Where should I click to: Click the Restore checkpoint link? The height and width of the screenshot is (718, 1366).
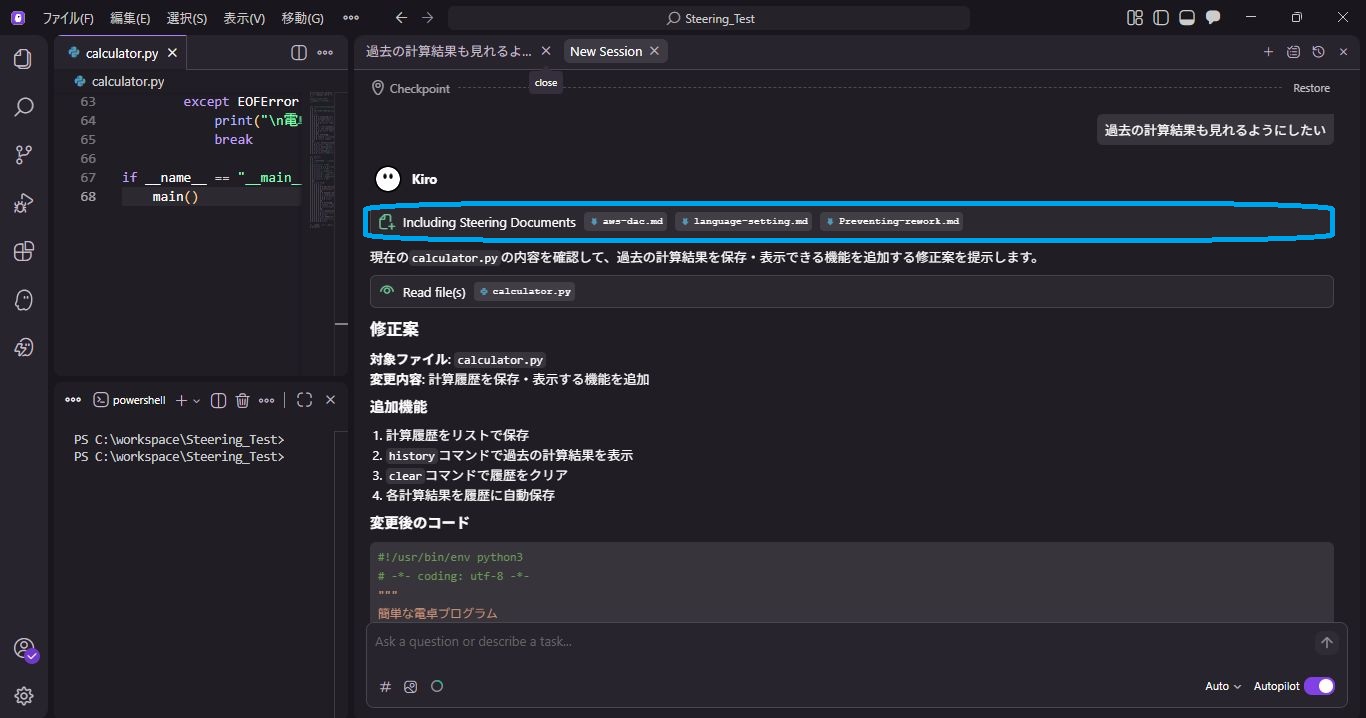[1311, 88]
